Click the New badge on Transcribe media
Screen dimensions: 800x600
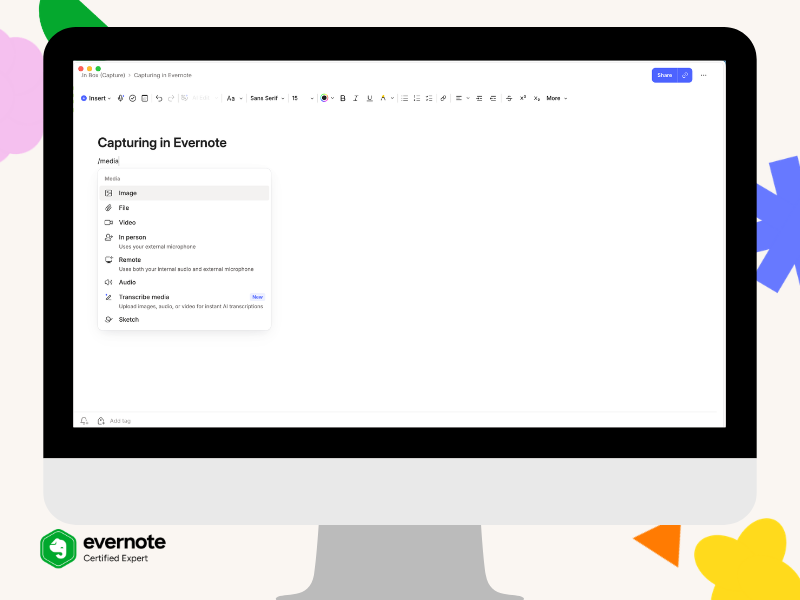pyautogui.click(x=258, y=297)
